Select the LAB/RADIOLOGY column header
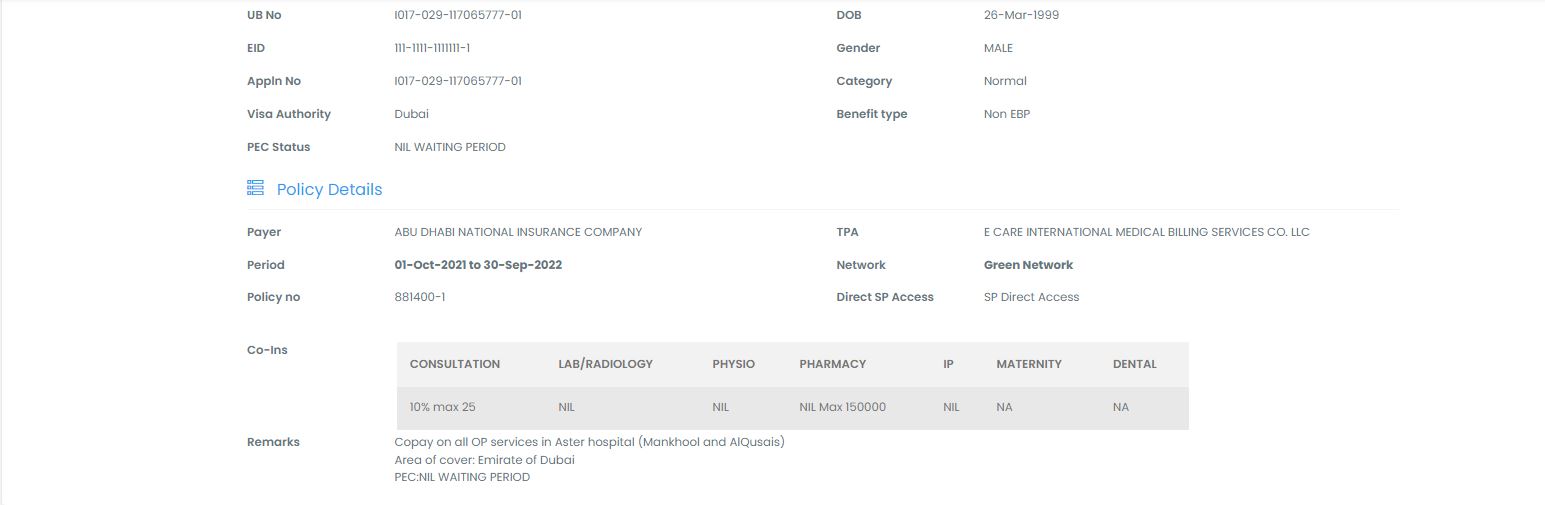The image size is (1545, 505). tap(605, 364)
